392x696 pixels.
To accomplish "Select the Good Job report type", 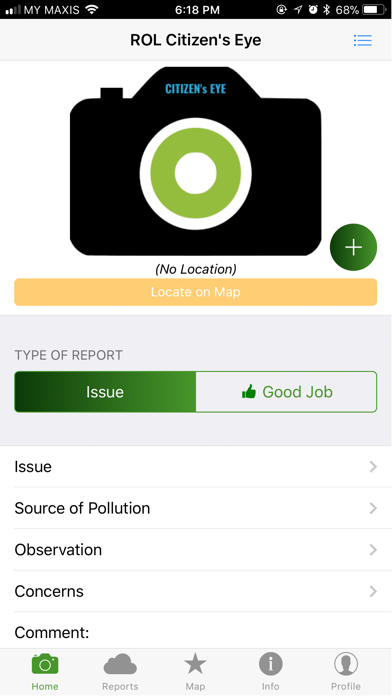I will [286, 392].
